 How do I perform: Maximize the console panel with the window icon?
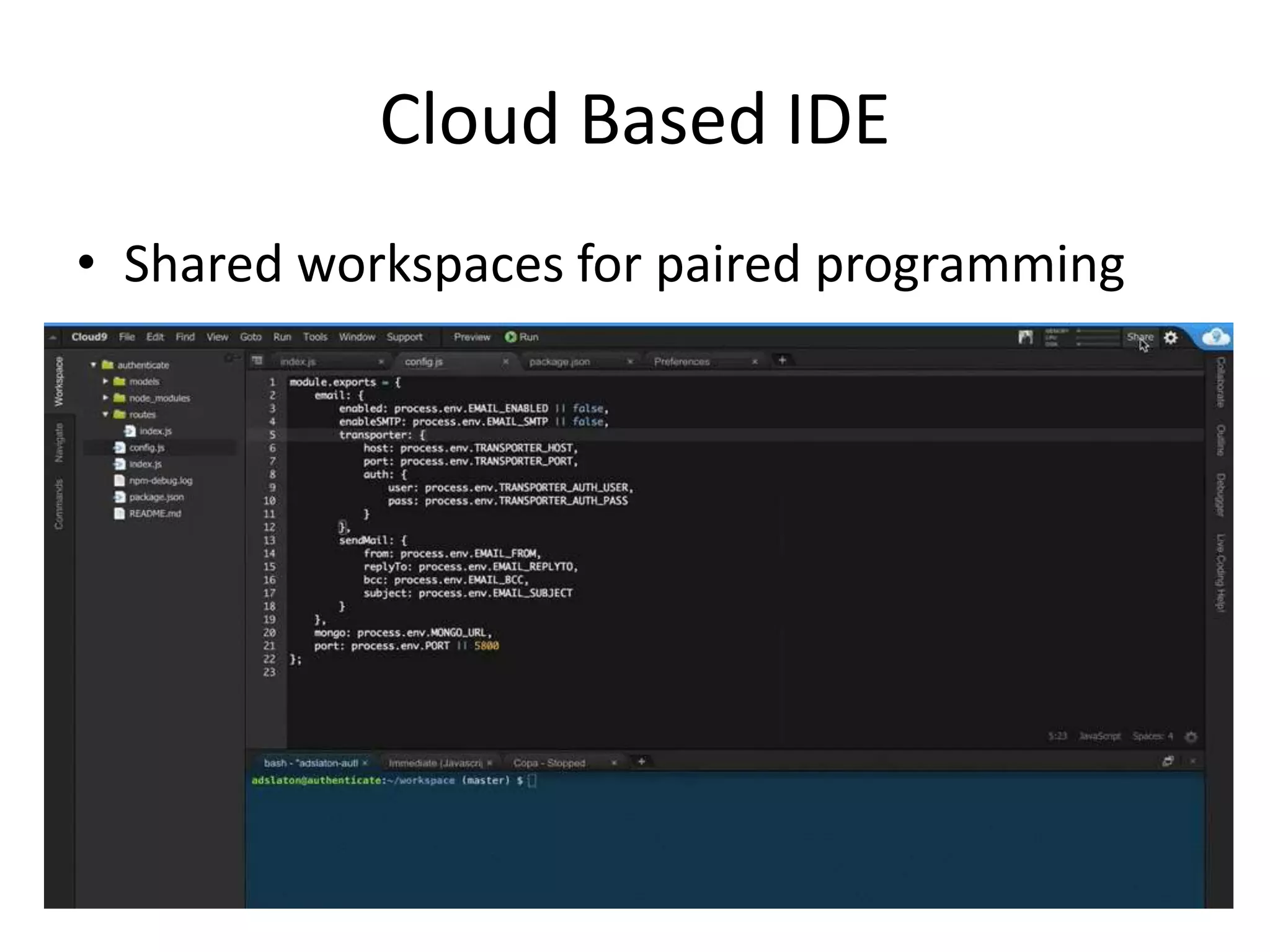[1168, 761]
